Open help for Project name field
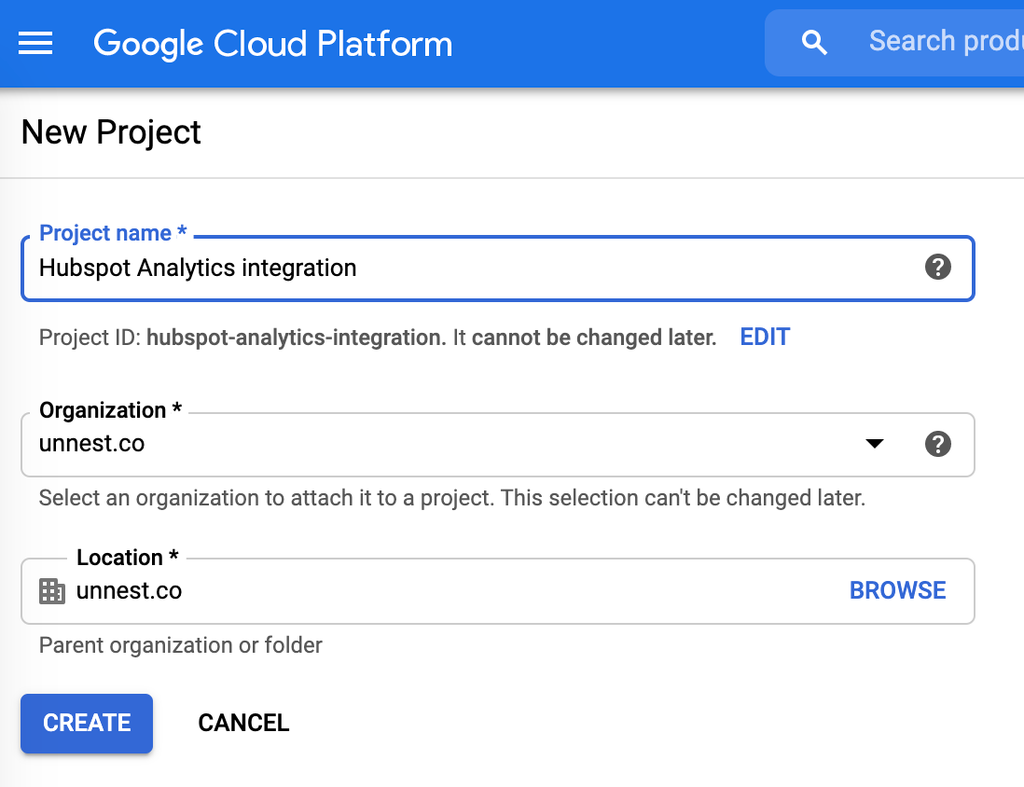This screenshot has width=1024, height=787. tap(938, 267)
